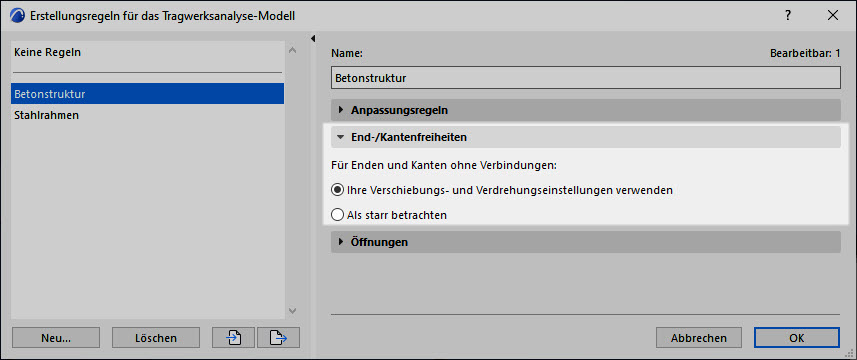
Task: Click the 'Bearbeitbar: 1' label
Action: point(805,54)
